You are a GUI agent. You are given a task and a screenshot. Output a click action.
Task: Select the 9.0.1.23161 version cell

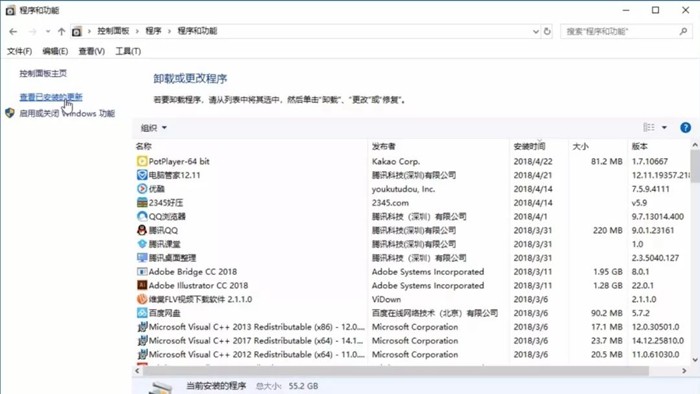tap(653, 230)
